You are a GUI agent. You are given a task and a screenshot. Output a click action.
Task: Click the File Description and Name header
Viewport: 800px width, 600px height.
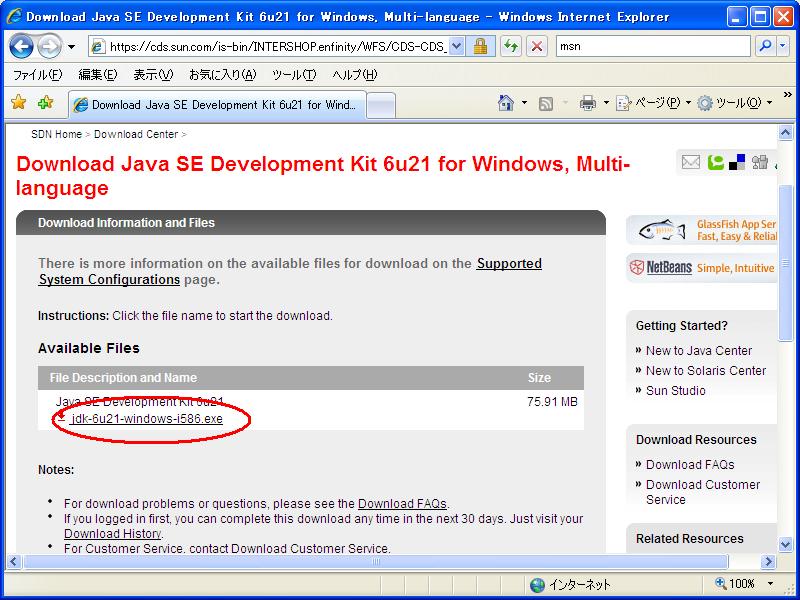pos(123,378)
